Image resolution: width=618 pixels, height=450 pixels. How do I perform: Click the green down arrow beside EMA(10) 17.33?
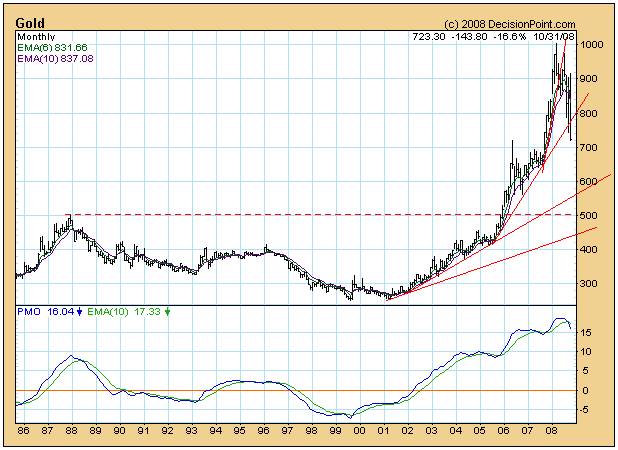click(168, 313)
